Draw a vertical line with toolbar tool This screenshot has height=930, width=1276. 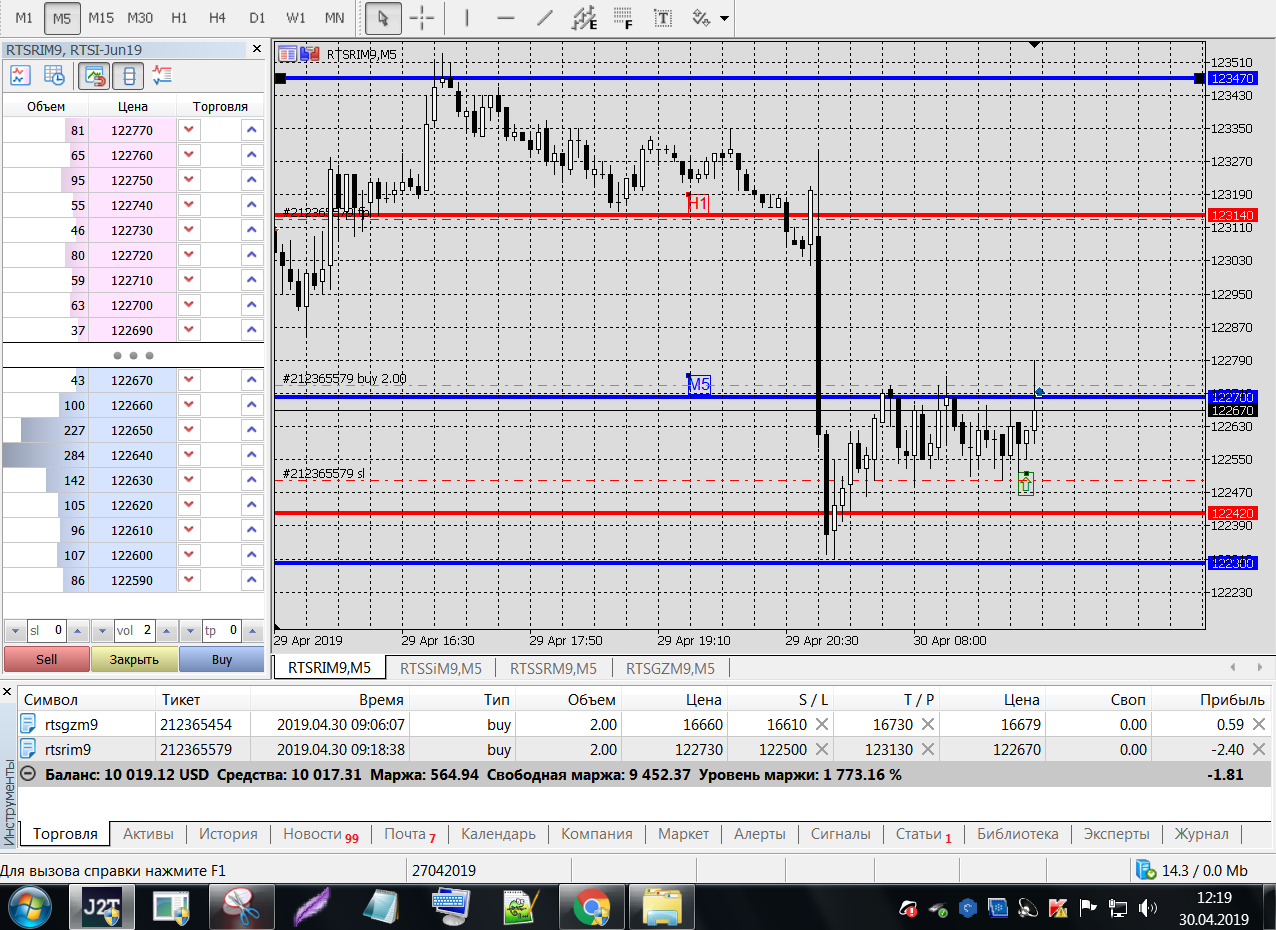coord(467,18)
